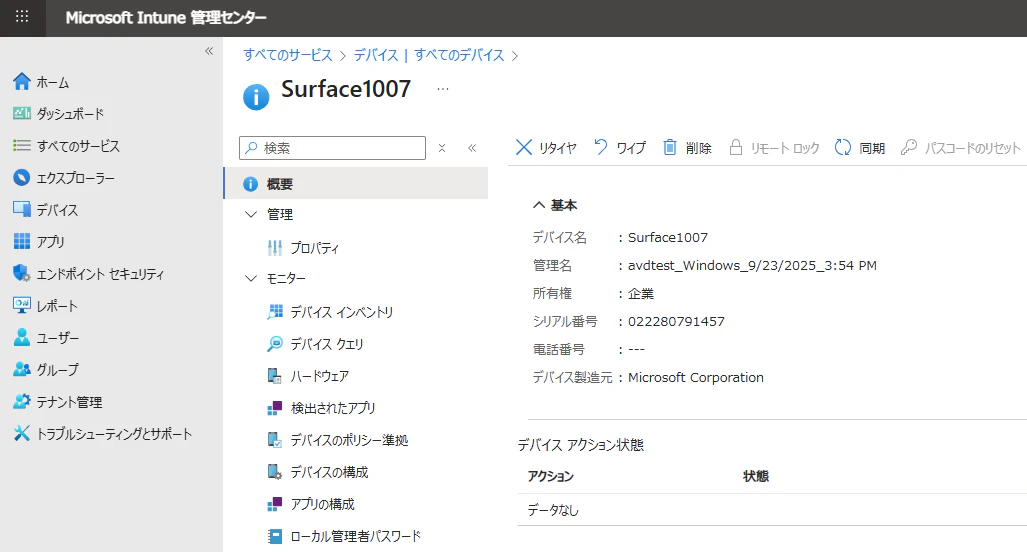Go to すべてのサービス breadcrumb link

288,55
